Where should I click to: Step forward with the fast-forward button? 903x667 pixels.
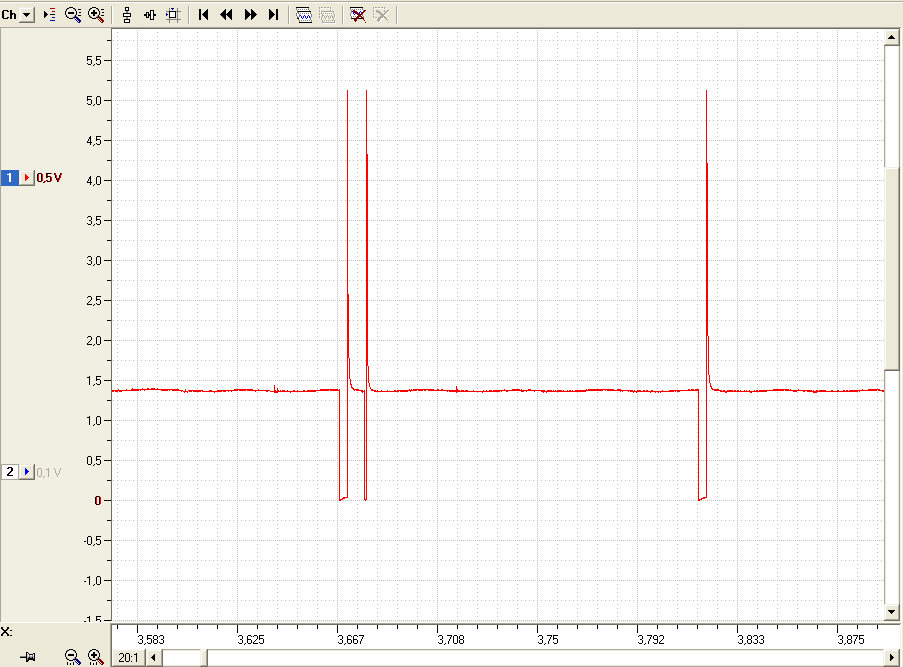251,15
